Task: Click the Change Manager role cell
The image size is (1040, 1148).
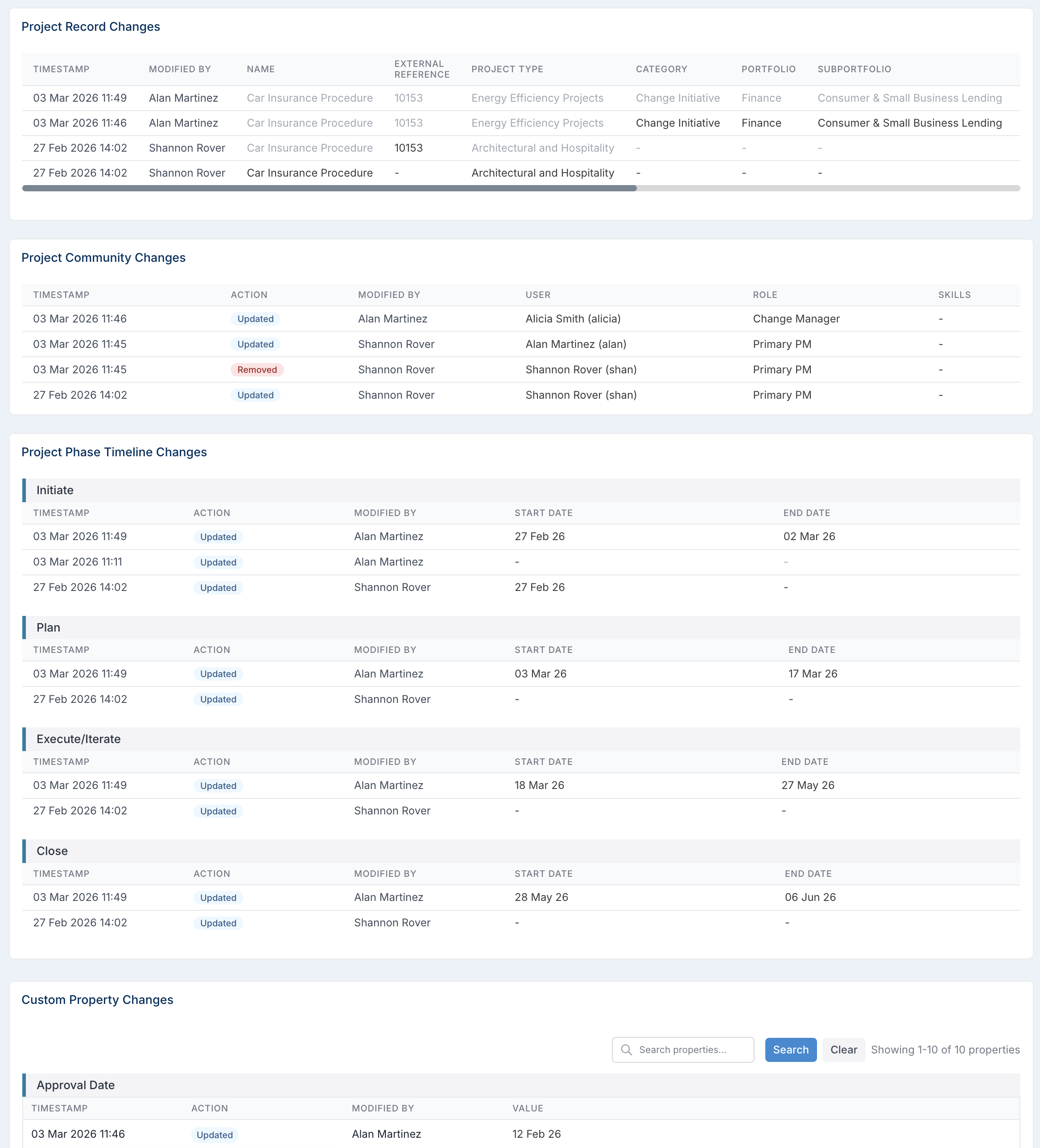Action: click(x=796, y=319)
